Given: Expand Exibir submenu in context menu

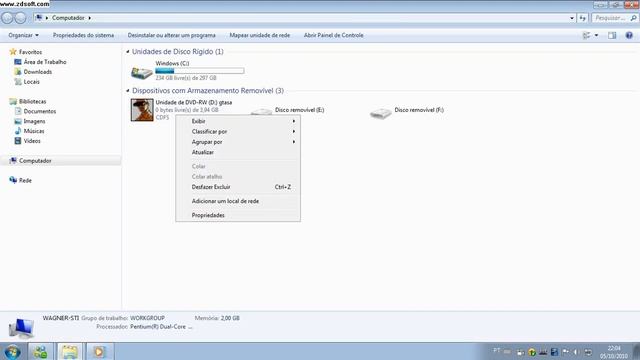Looking at the screenshot, I should pos(238,121).
